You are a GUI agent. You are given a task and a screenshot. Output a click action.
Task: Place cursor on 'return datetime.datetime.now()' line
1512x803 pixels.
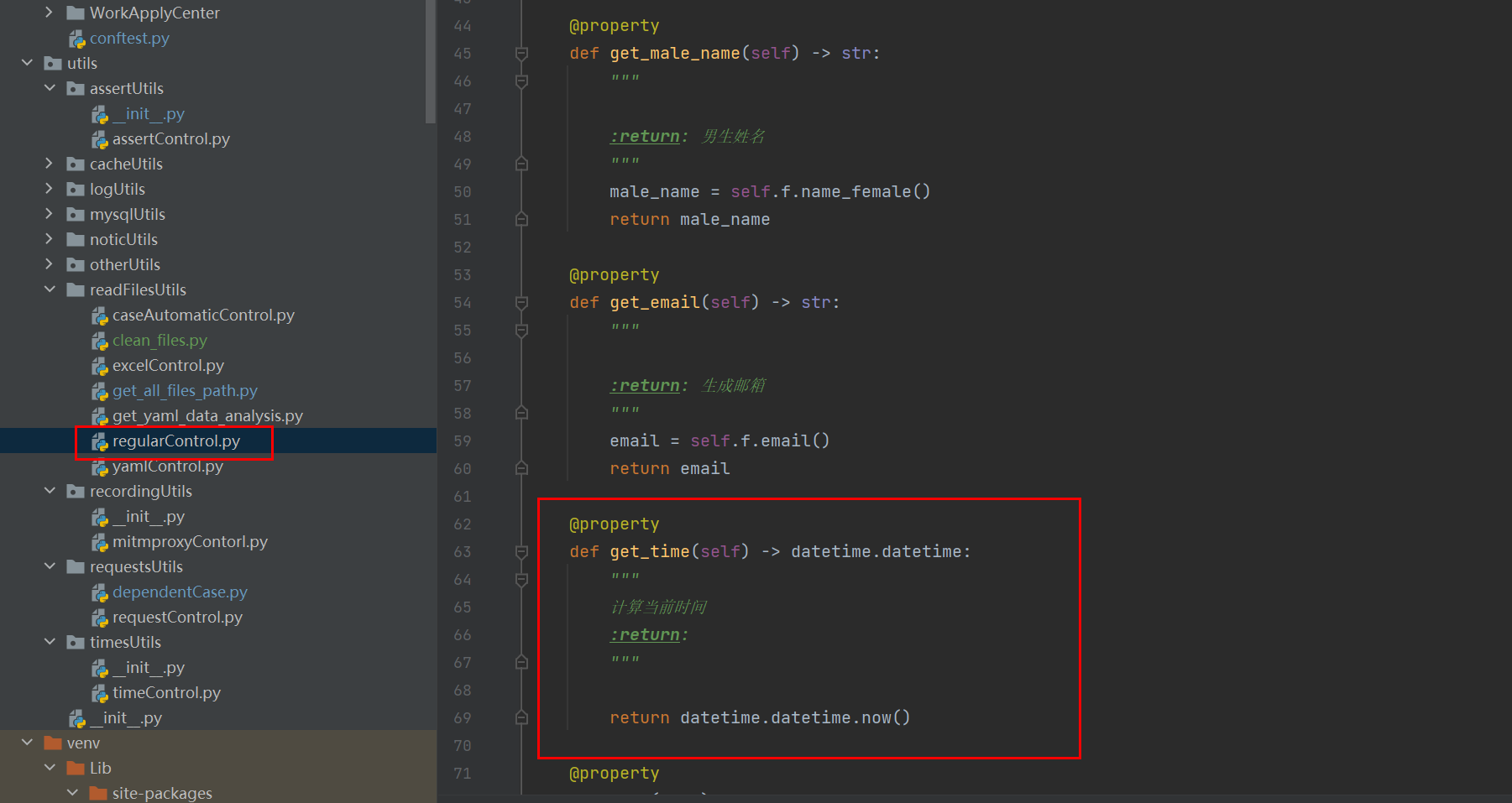(760, 718)
